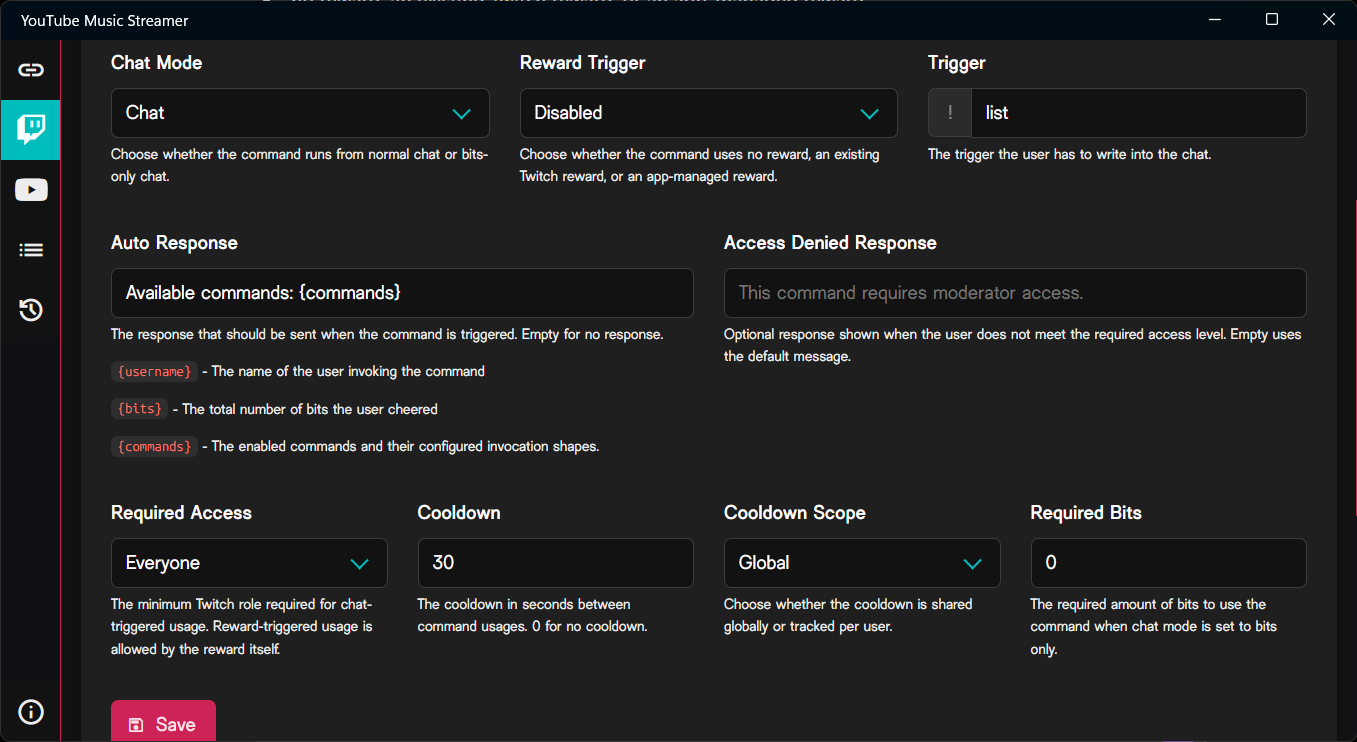The width and height of the screenshot is (1357, 742).
Task: Click the exclamation prefix in Trigger
Action: [950, 113]
